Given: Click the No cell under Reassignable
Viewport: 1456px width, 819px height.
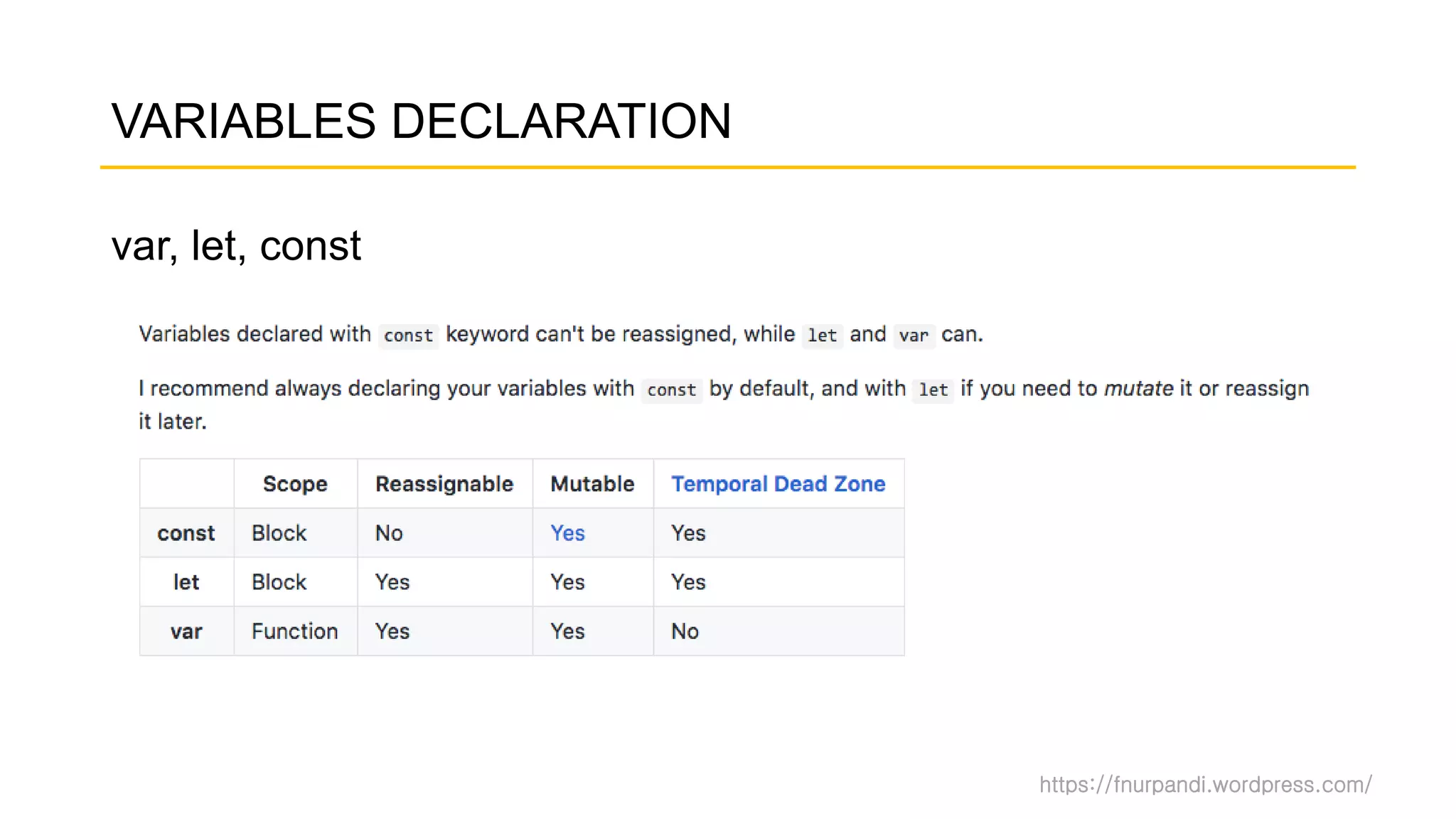Looking at the screenshot, I should (389, 533).
